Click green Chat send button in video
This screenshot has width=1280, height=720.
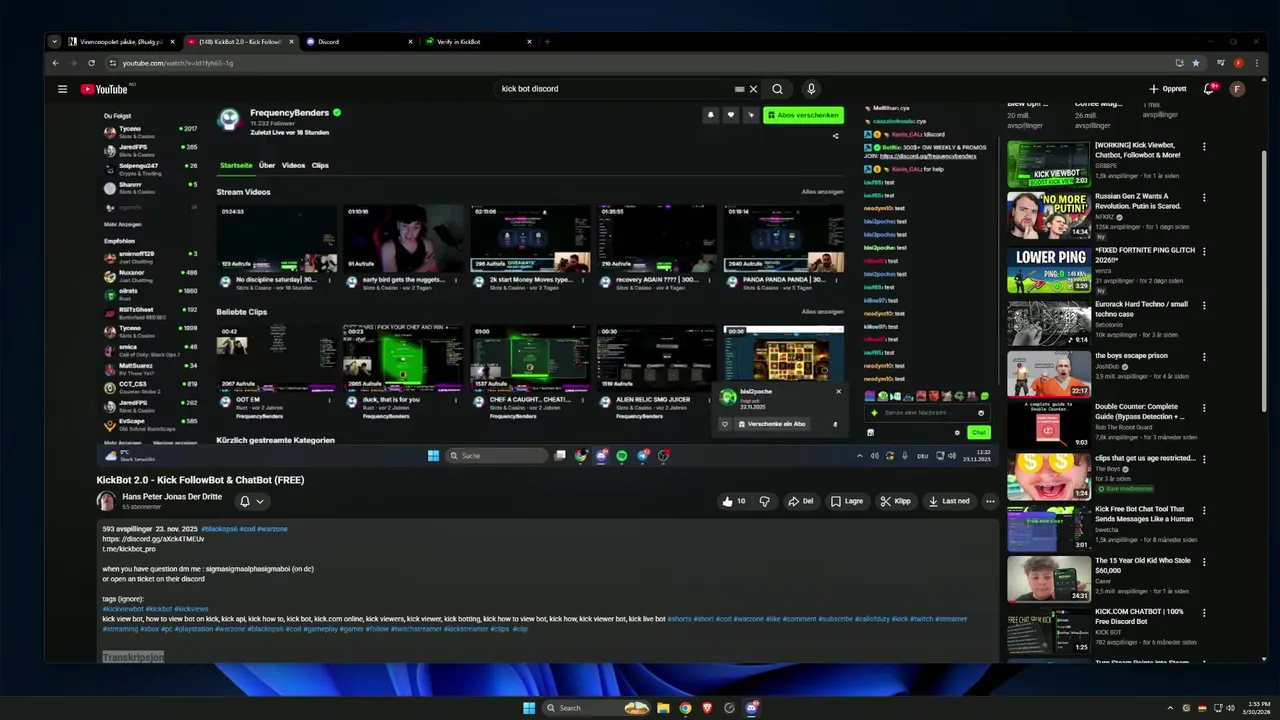[x=978, y=432]
